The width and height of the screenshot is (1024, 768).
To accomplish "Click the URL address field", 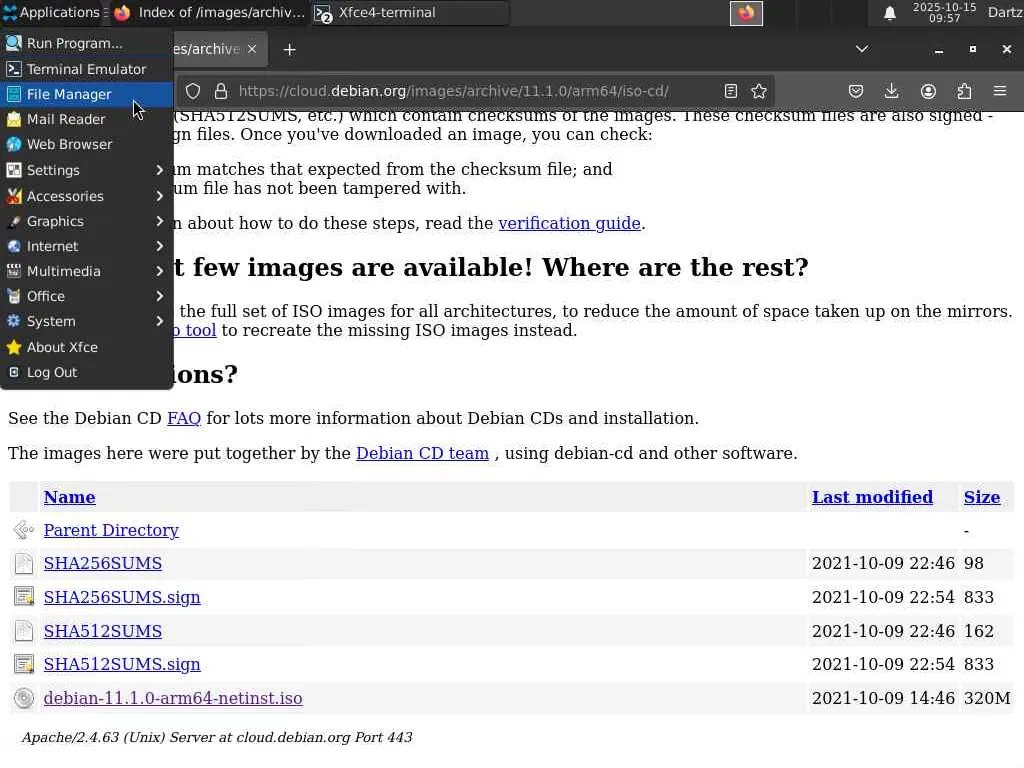I will pyautogui.click(x=470, y=91).
